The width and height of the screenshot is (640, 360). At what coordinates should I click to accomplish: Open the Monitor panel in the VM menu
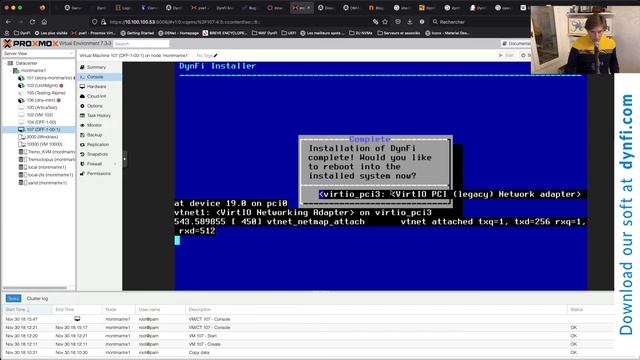(x=94, y=125)
